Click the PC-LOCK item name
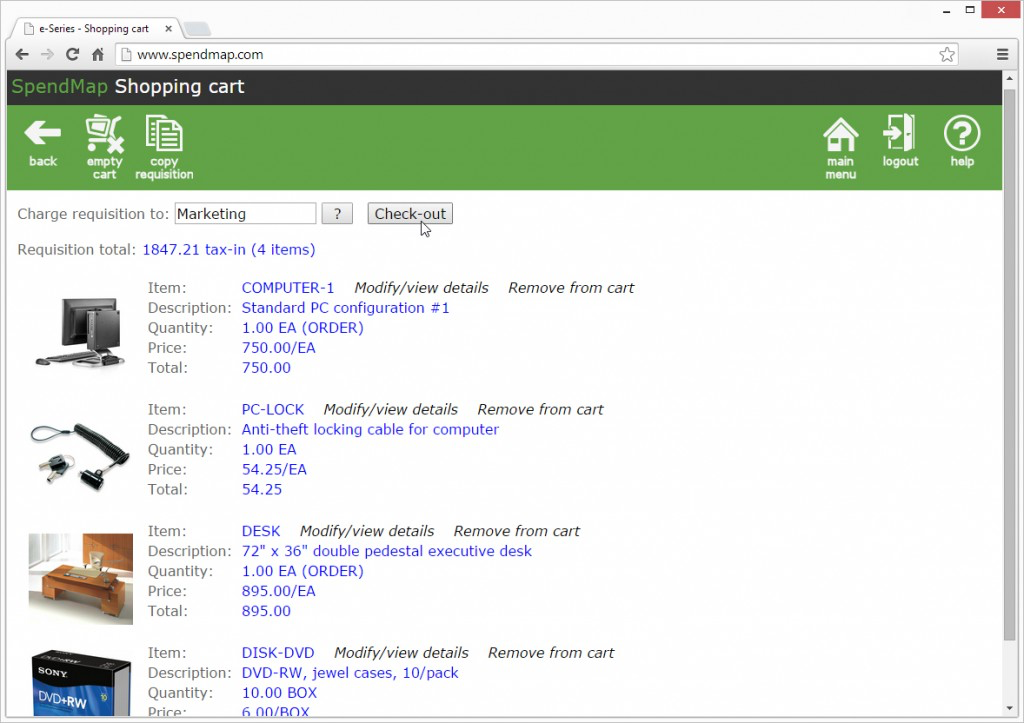Viewport: 1024px width, 723px height. click(272, 410)
